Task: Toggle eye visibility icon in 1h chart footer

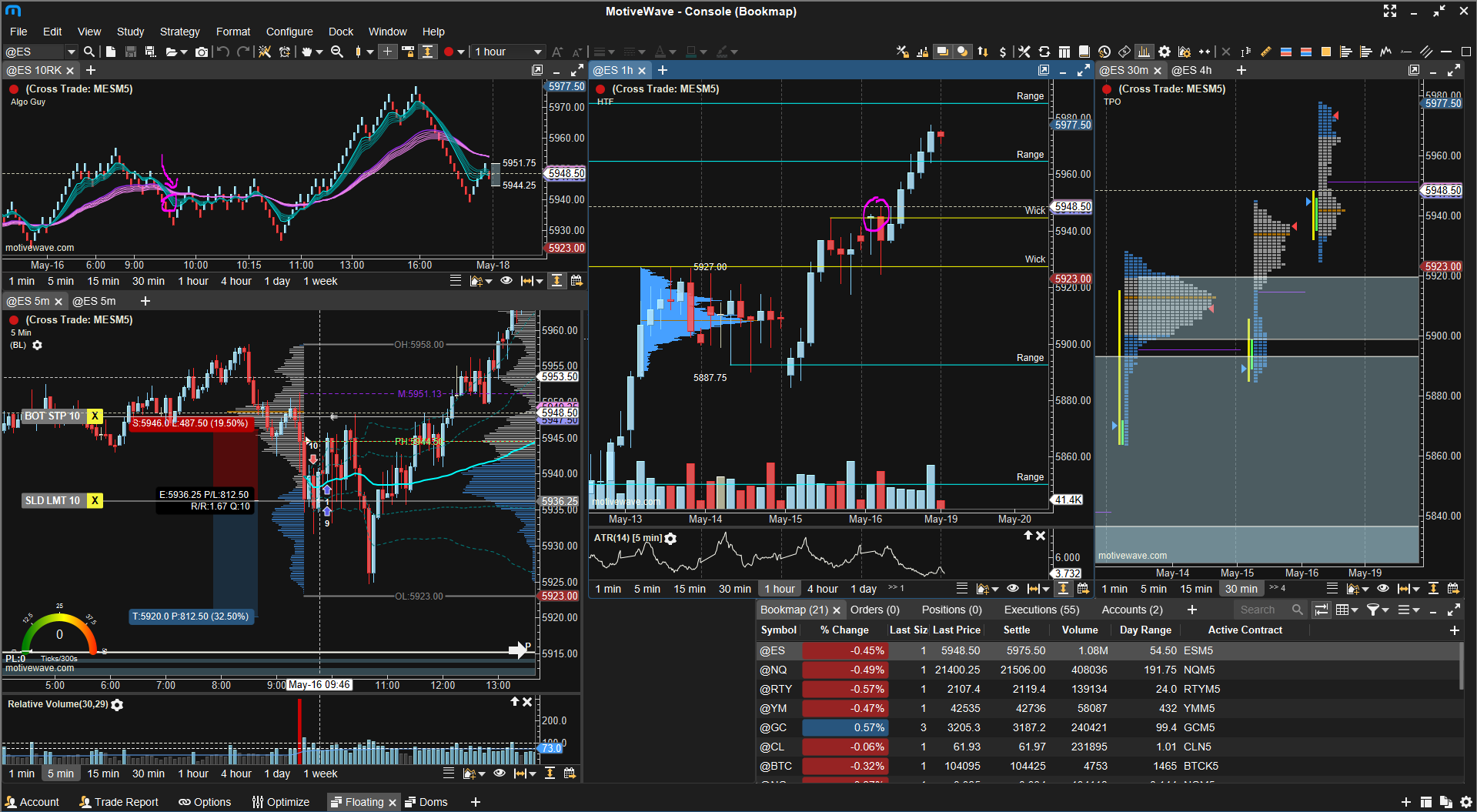Action: tap(1013, 589)
